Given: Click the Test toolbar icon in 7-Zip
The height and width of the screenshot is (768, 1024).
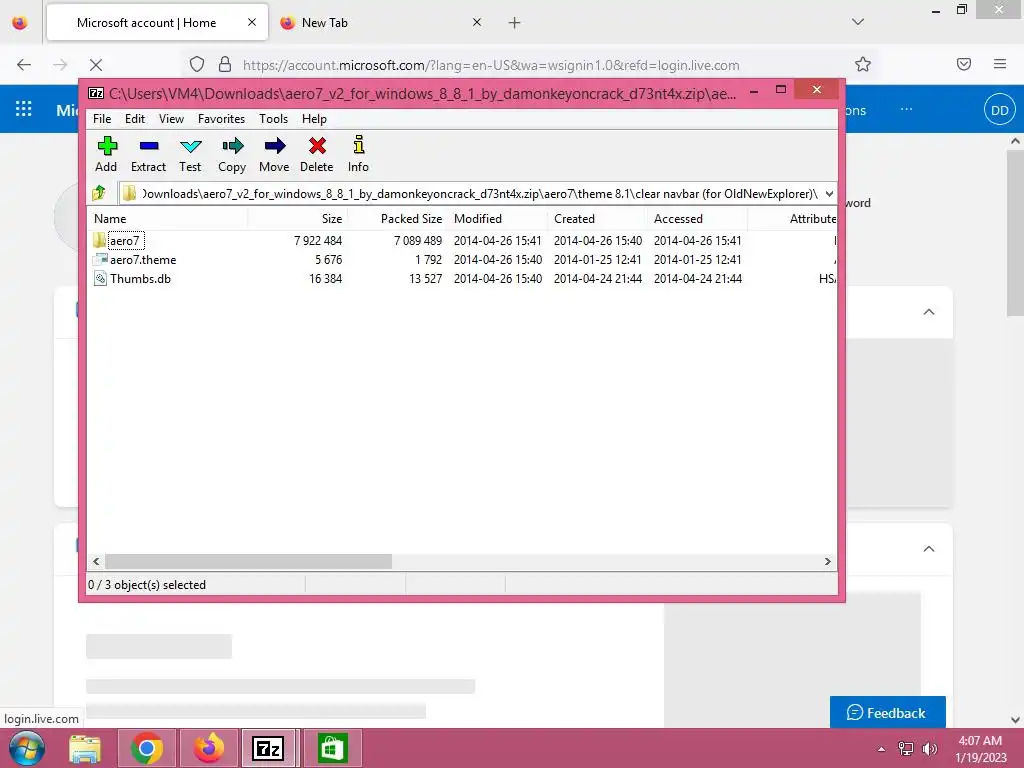Looking at the screenshot, I should click(x=190, y=154).
